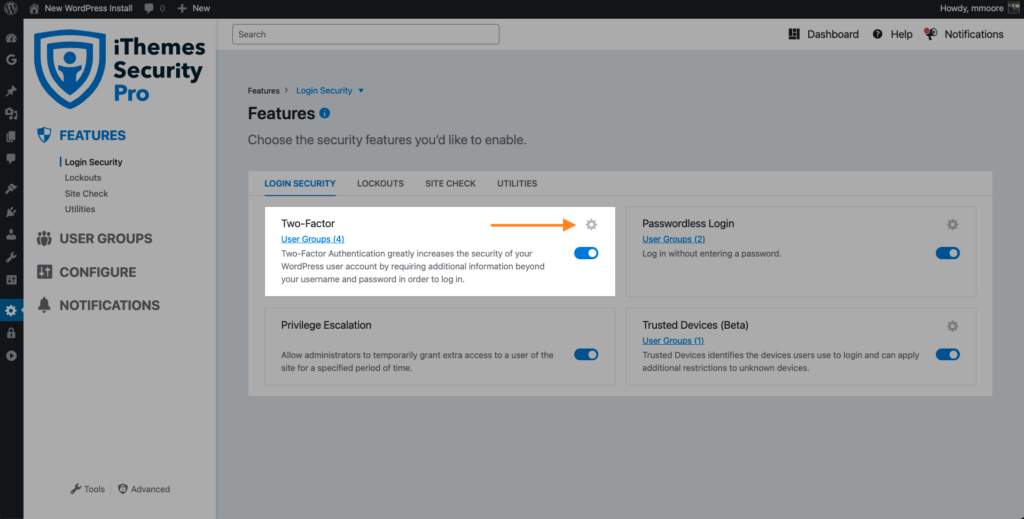Switch to the UTILITIES tab
The image size is (1024, 519).
coord(517,183)
